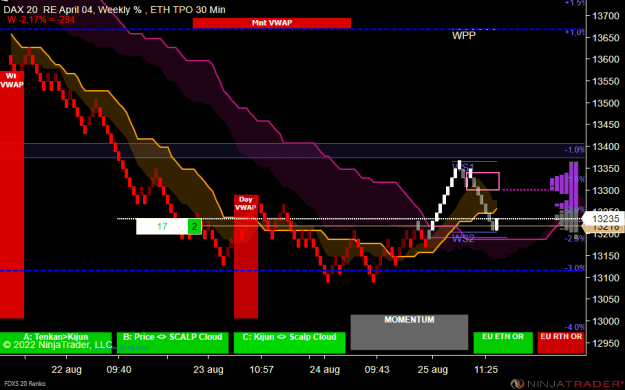Click the 13235 current price marker

coord(604,219)
